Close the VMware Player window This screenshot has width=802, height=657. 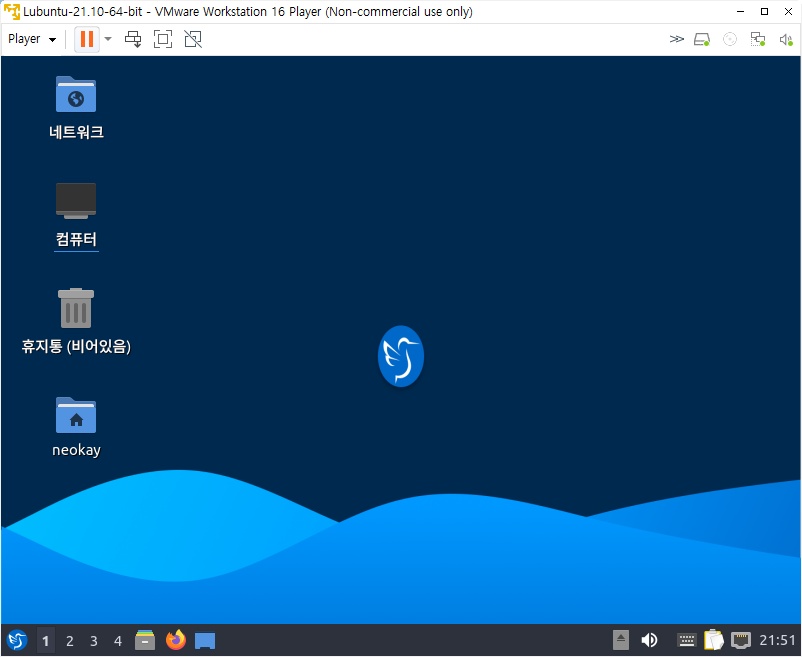coord(788,11)
